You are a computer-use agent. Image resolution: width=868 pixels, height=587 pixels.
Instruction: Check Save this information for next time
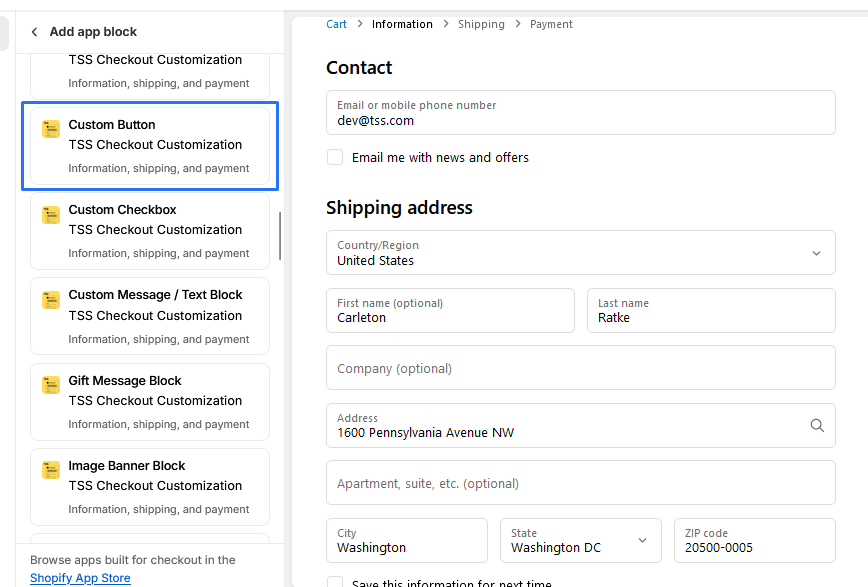pos(335,583)
